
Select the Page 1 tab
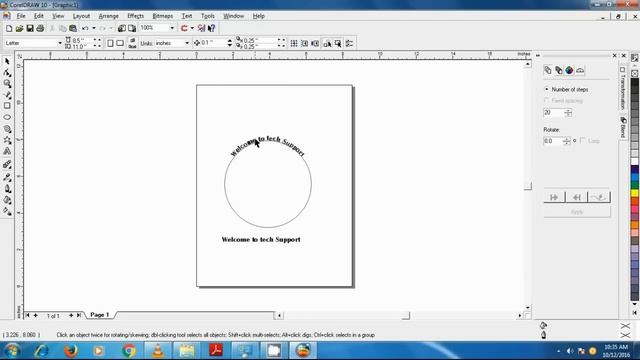(100, 315)
